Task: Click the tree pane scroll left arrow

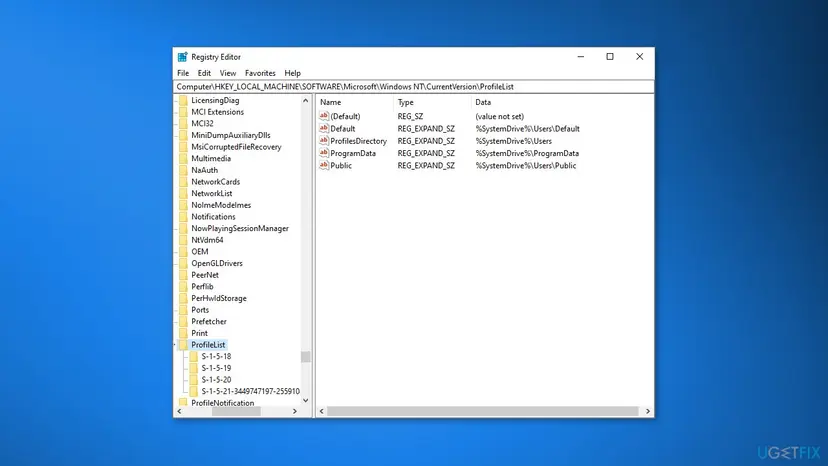Action: [180, 411]
